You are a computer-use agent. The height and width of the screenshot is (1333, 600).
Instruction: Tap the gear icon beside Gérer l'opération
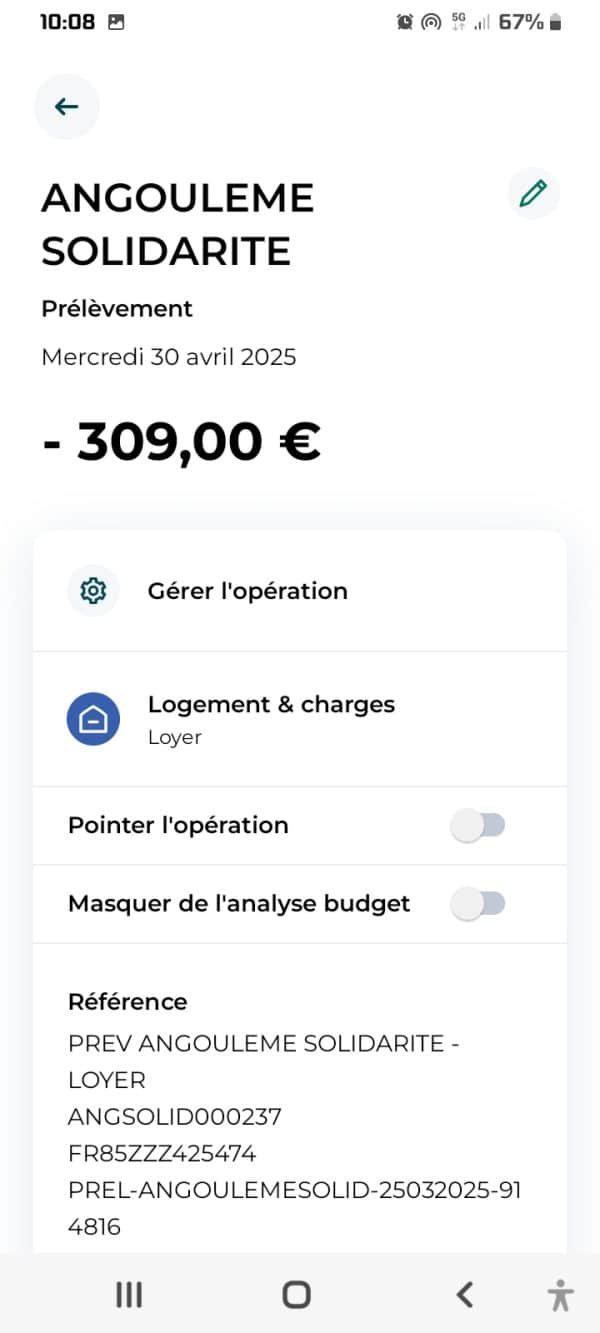coord(93,591)
